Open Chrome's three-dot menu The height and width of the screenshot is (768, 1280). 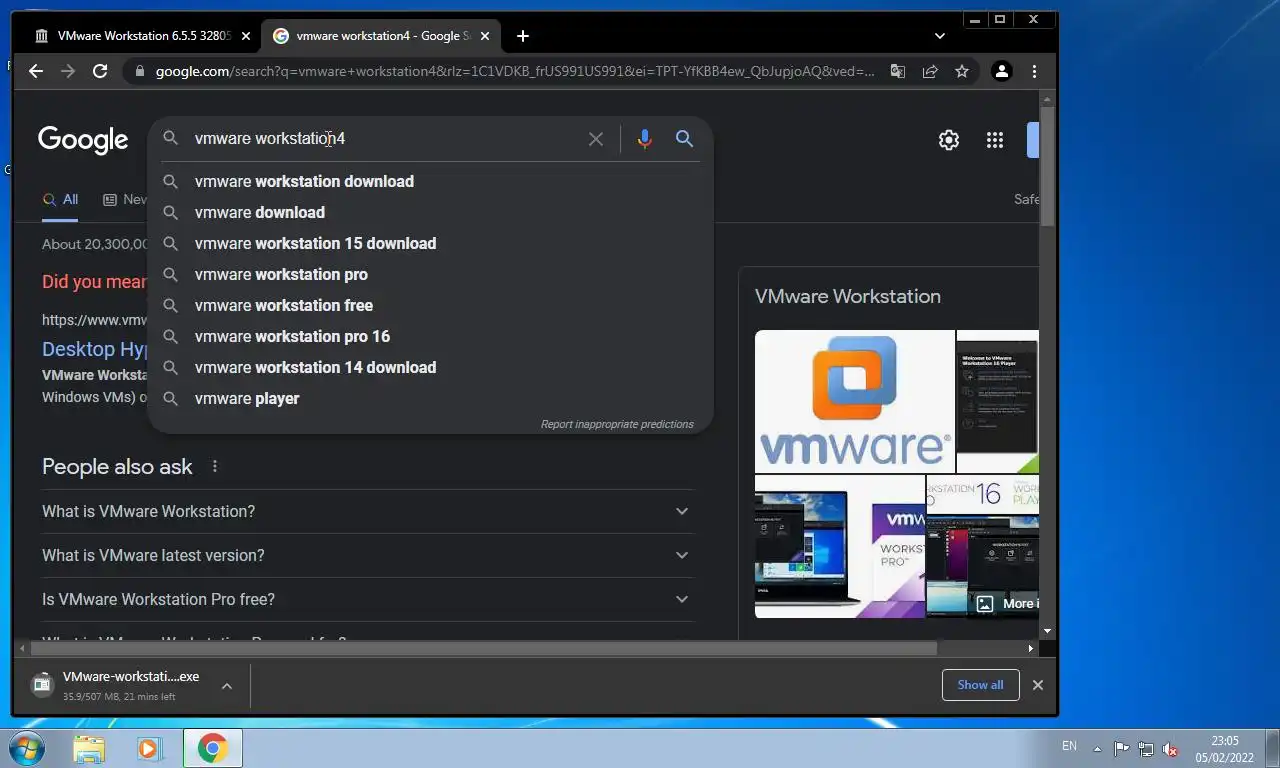[x=1034, y=71]
